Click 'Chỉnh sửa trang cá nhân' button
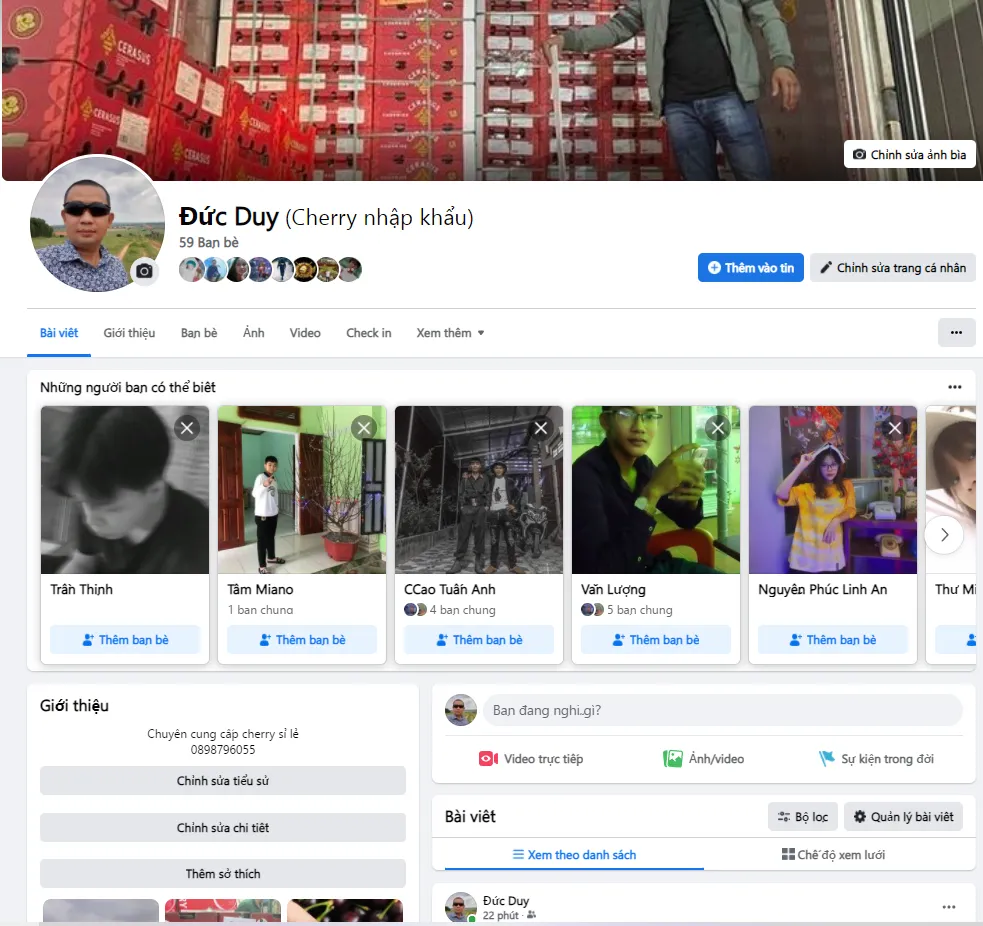Screen dimensions: 983x926 click(892, 268)
